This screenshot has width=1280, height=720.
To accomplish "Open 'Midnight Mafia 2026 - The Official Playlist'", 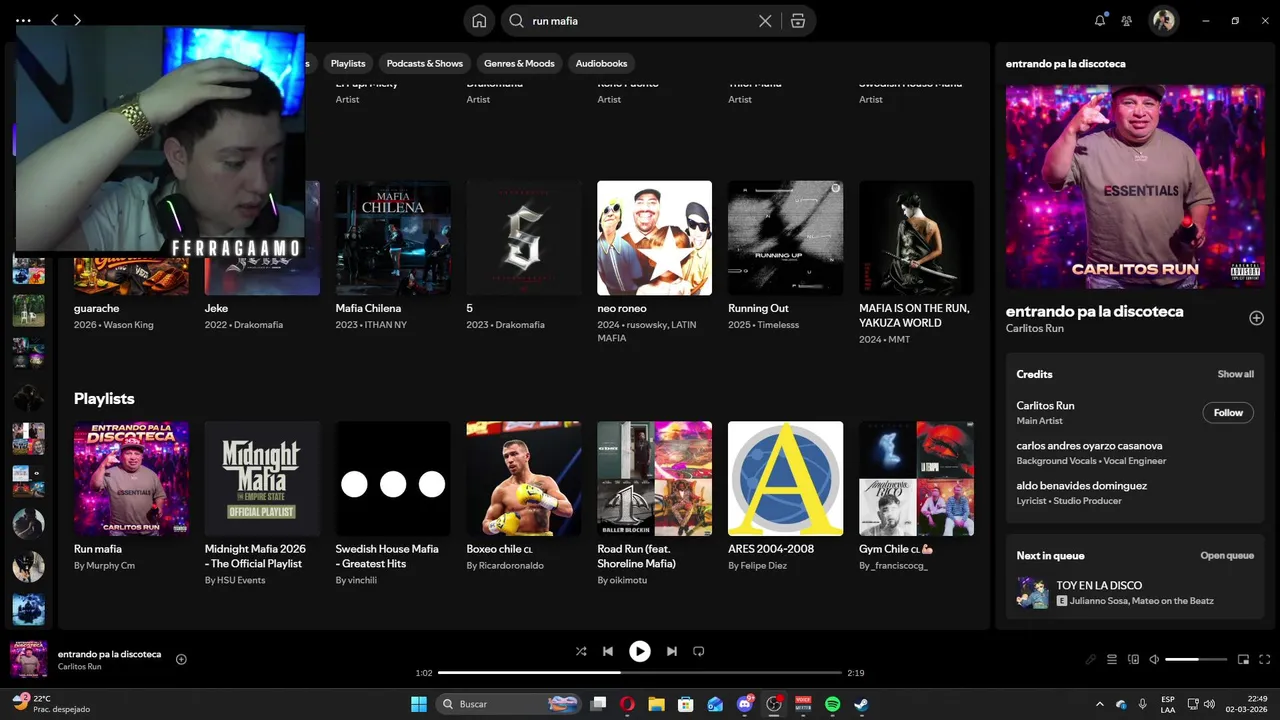I will [262, 478].
